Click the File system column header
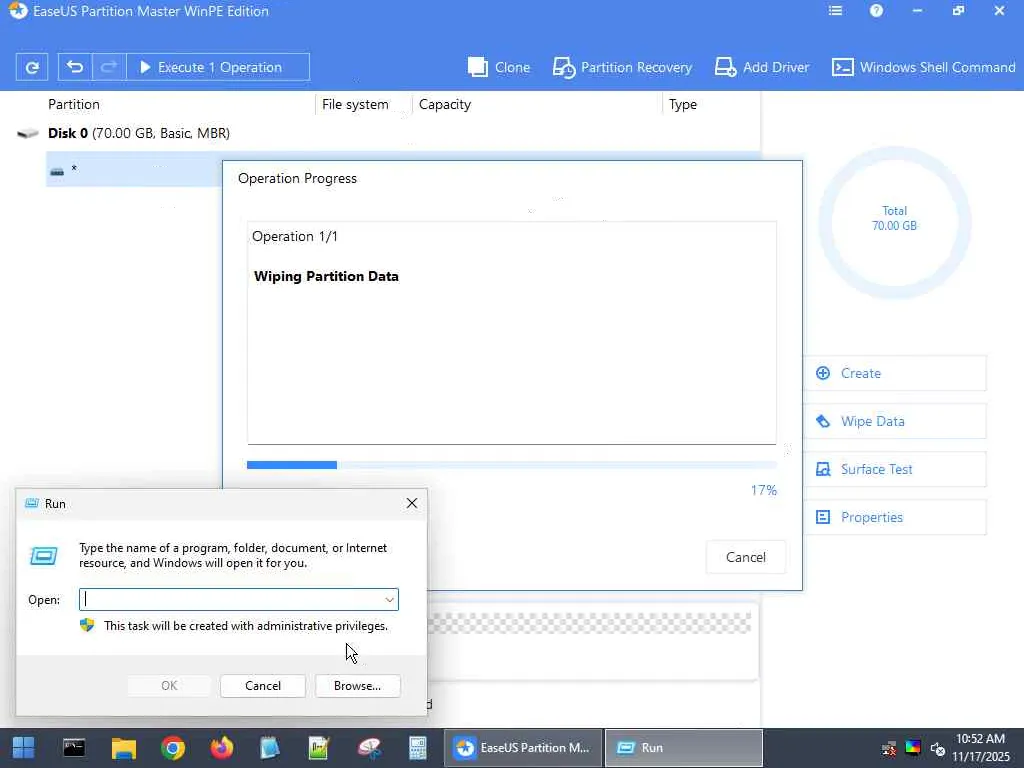1024x768 pixels. point(355,104)
